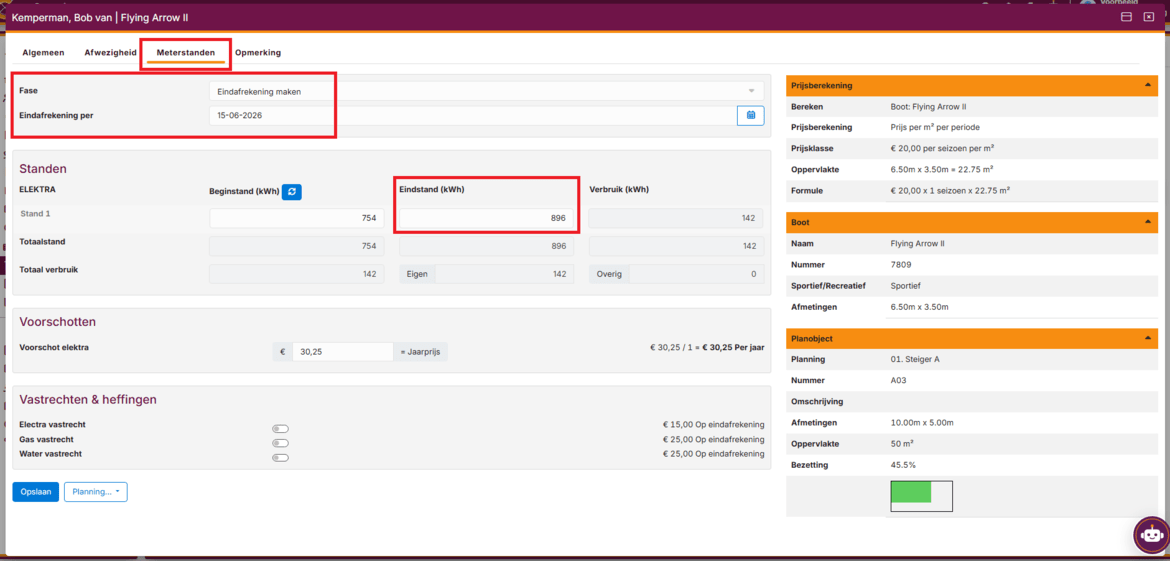Click the Prijsberekening value 'Prijs per m² per periode'

click(x=937, y=128)
